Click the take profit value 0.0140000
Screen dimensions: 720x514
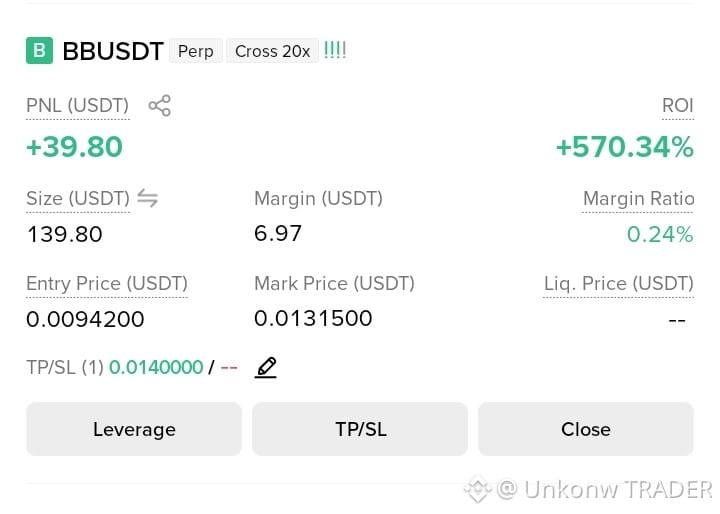tap(156, 367)
